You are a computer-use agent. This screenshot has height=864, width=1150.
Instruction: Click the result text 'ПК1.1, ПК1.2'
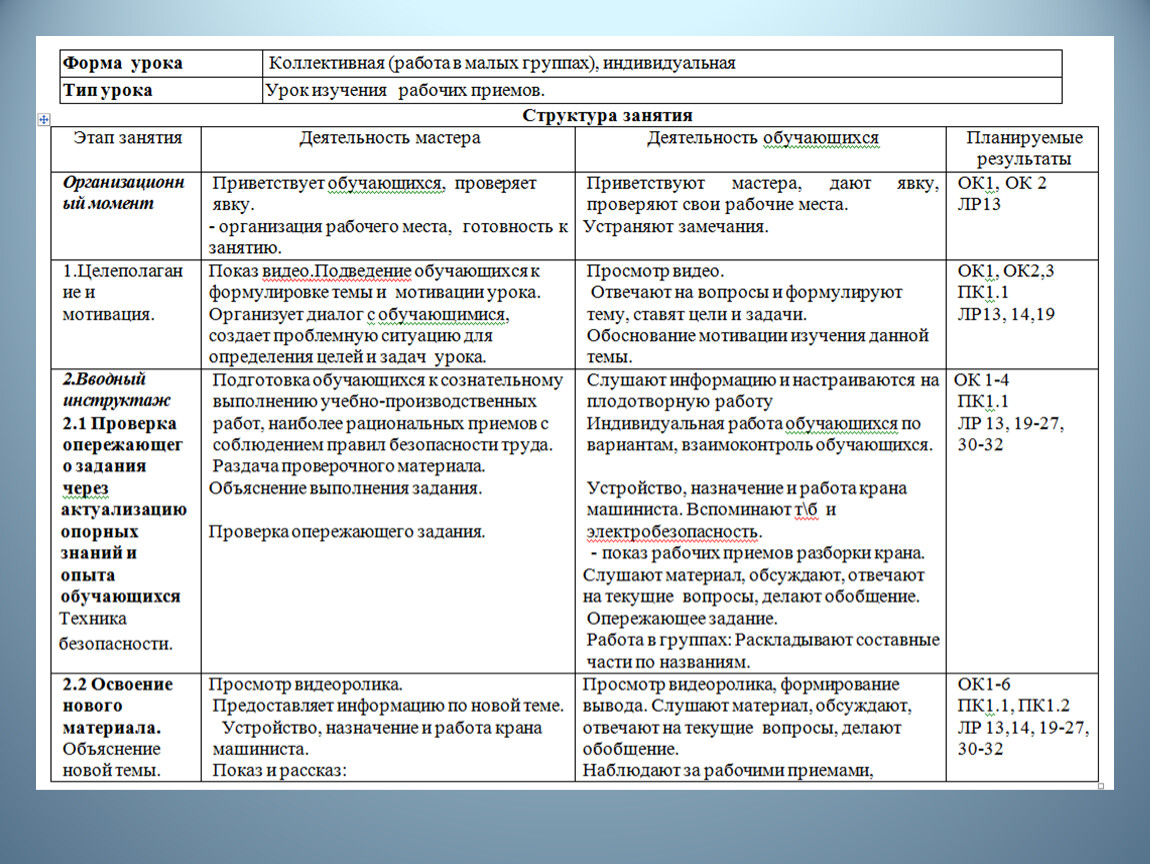pos(1014,706)
